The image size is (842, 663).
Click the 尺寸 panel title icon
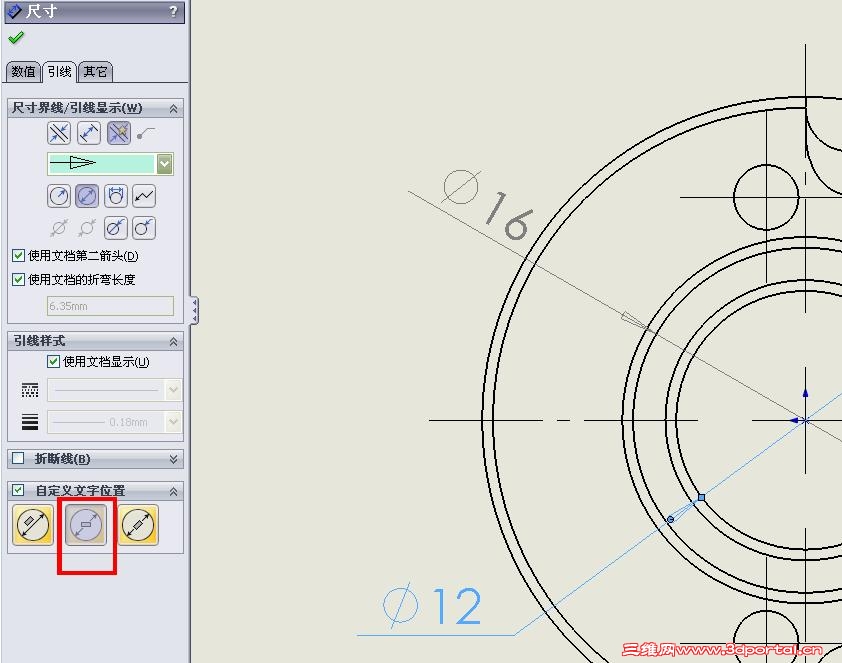click(15, 11)
